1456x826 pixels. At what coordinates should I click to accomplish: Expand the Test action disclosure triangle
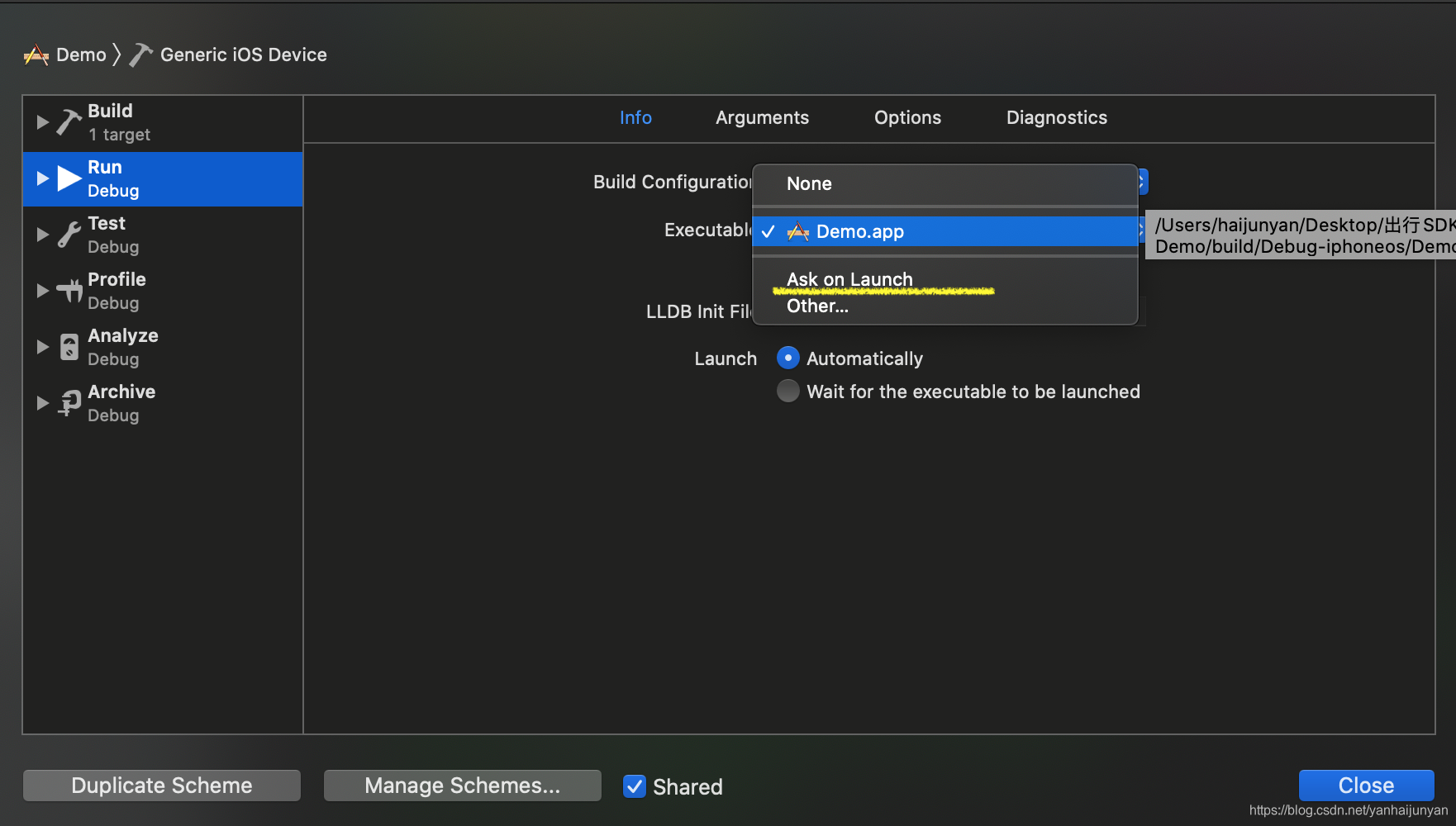tap(42, 235)
